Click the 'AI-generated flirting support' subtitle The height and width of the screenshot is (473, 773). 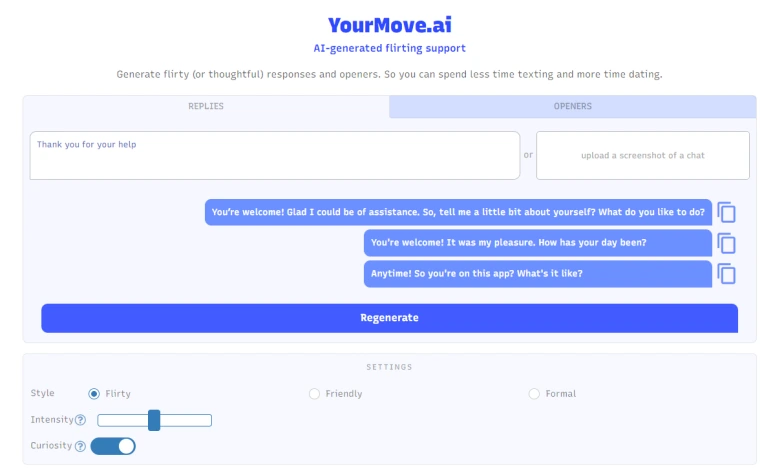pos(389,48)
